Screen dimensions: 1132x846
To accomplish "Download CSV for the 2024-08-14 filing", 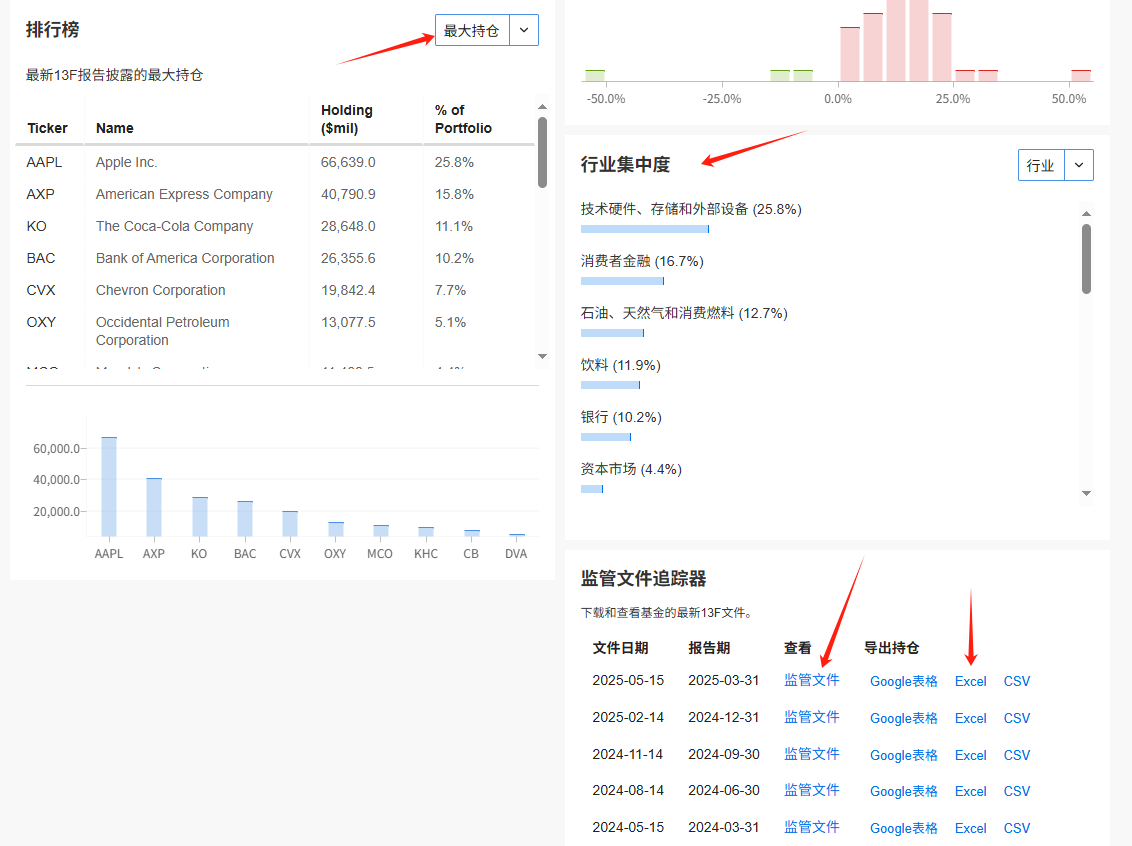I will point(1016,790).
